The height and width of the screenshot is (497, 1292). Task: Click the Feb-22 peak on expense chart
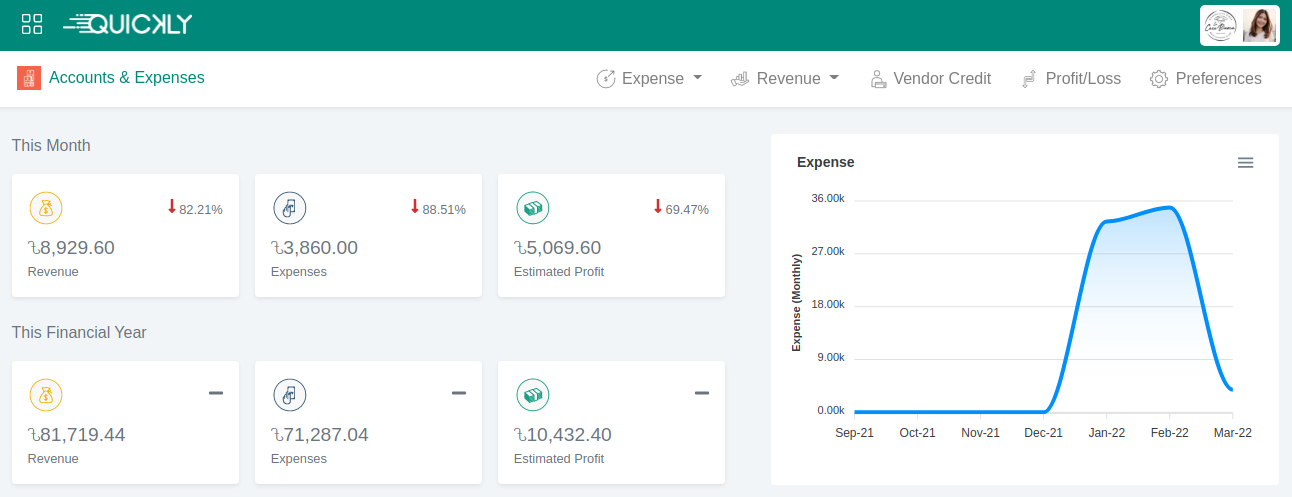(1168, 208)
